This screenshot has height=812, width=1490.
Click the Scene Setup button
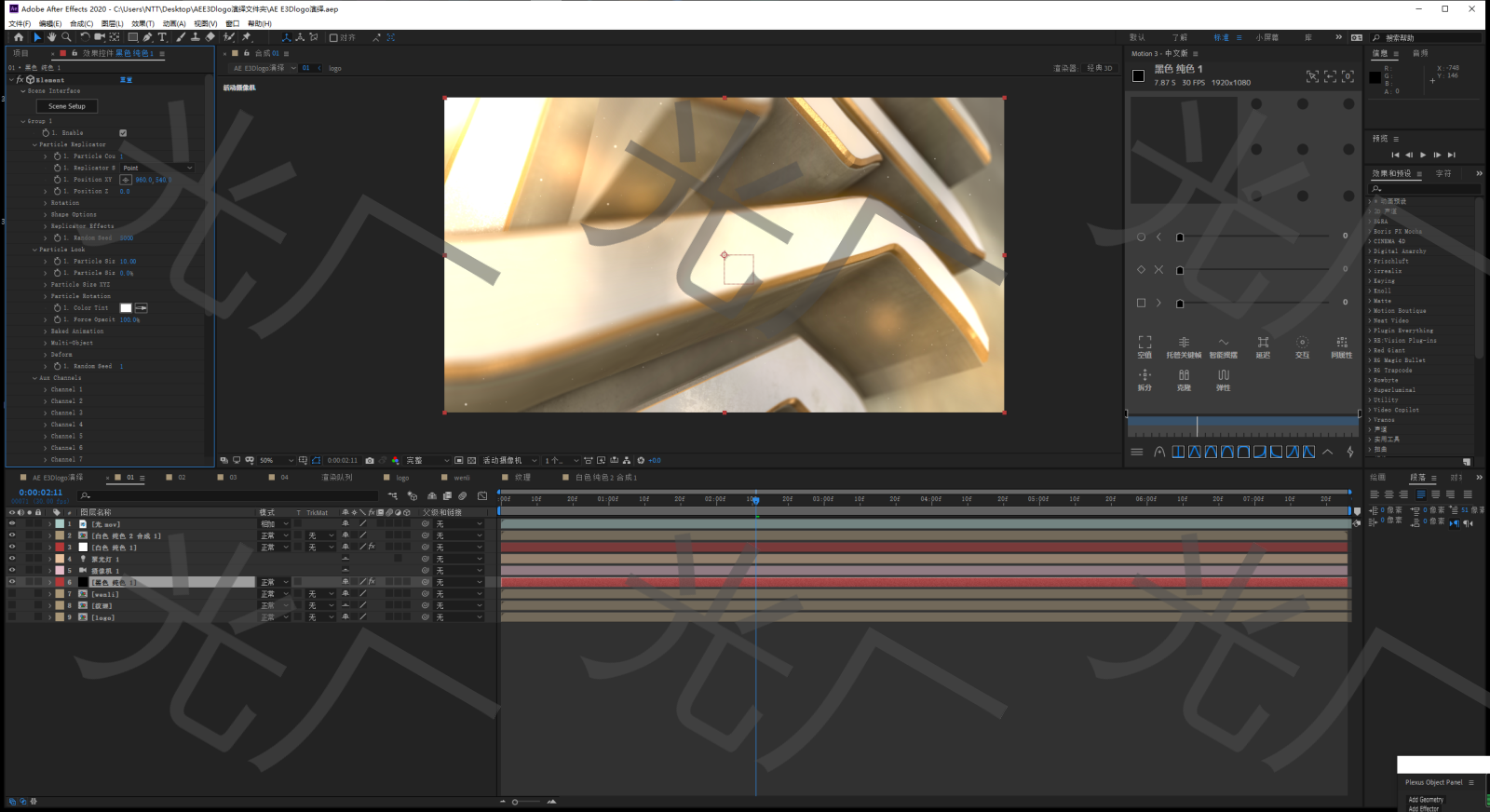point(67,106)
